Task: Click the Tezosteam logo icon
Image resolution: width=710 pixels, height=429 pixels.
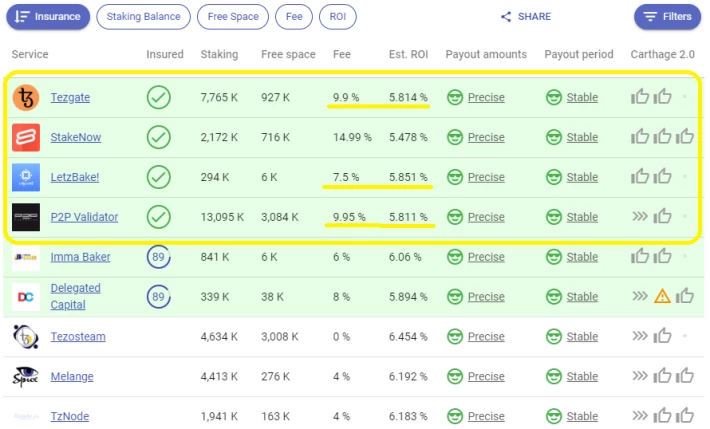Action: (x=26, y=337)
